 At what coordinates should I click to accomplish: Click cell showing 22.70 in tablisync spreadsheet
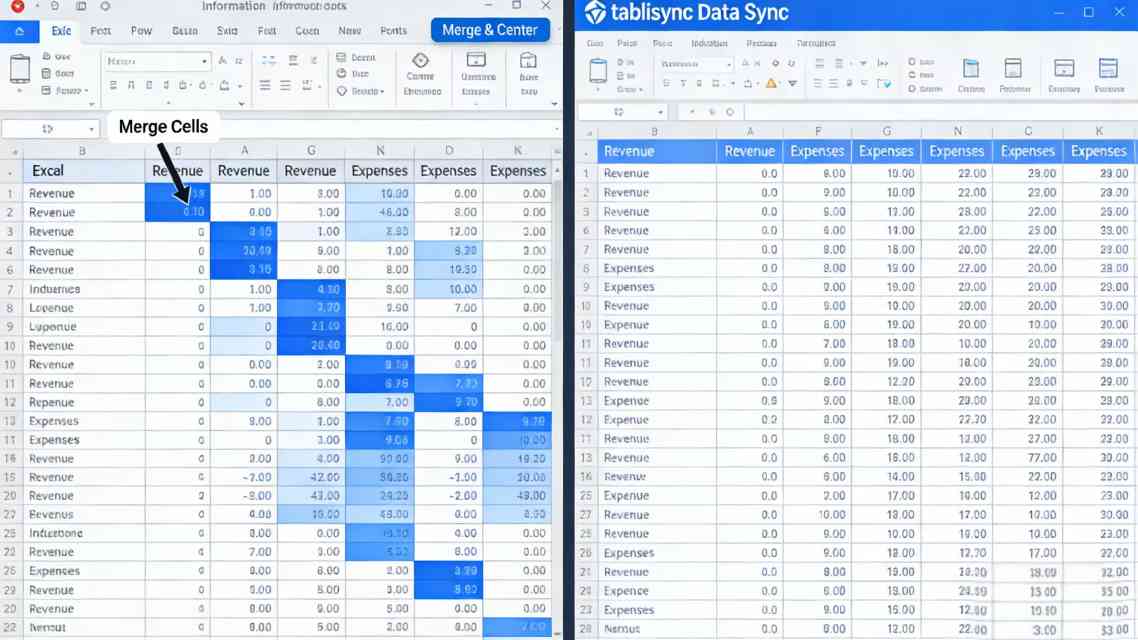[x=957, y=420]
